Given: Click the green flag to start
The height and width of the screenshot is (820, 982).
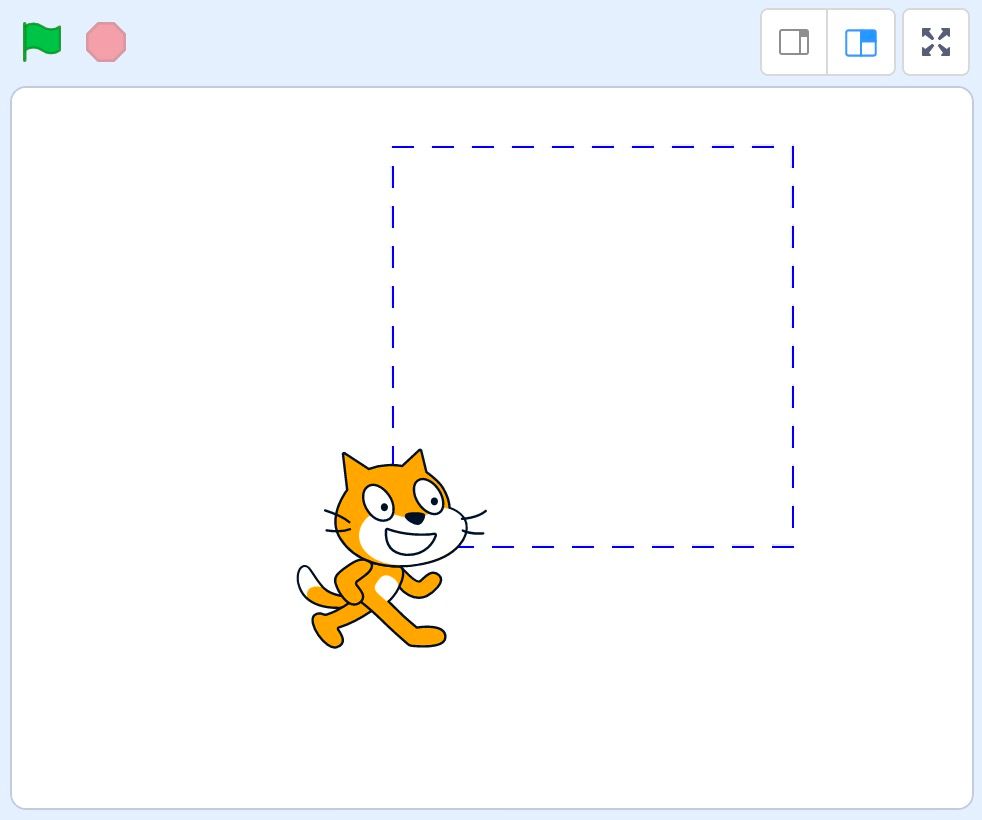Looking at the screenshot, I should (x=42, y=42).
